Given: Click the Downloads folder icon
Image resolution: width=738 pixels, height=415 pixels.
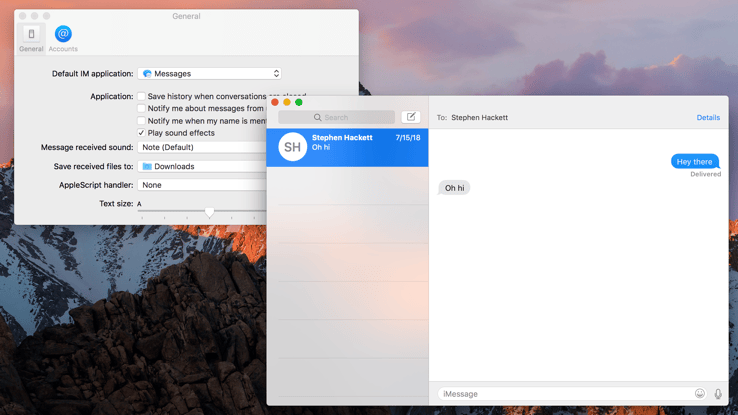Looking at the screenshot, I should pyautogui.click(x=147, y=166).
